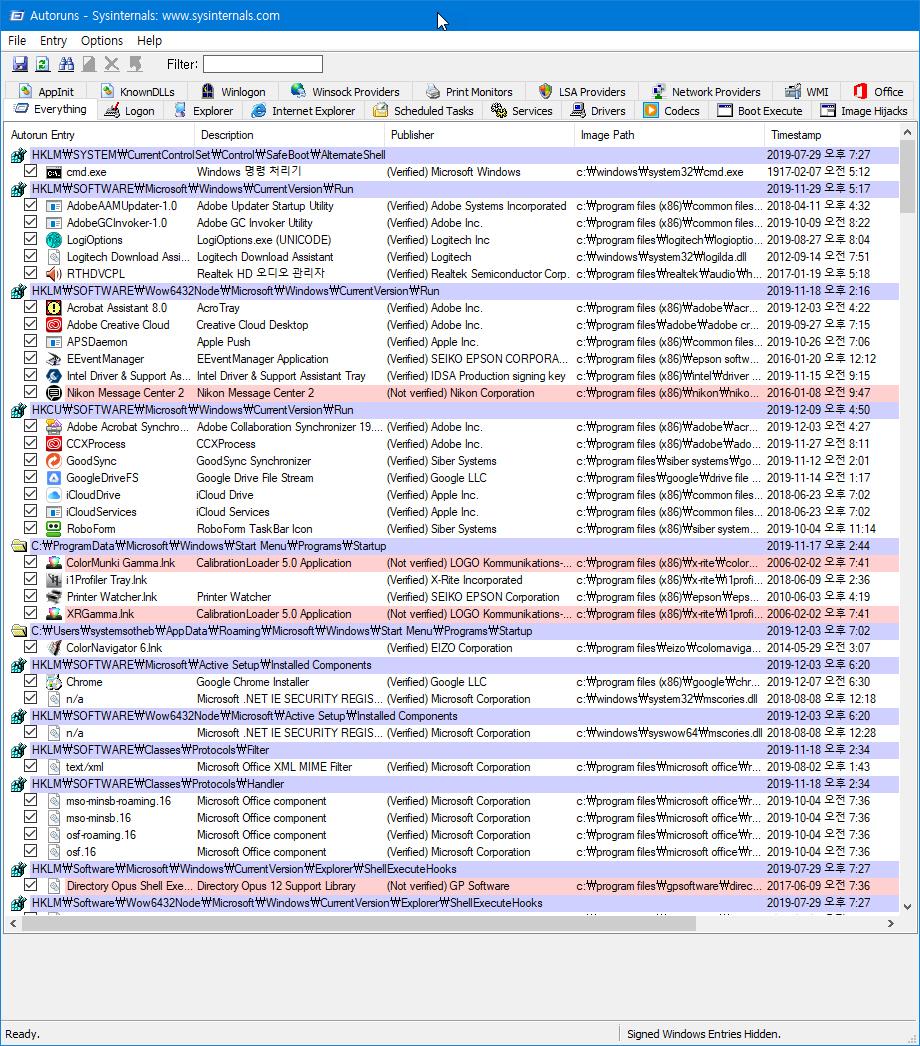Click inside the Filter text box
920x1046 pixels.
(263, 64)
